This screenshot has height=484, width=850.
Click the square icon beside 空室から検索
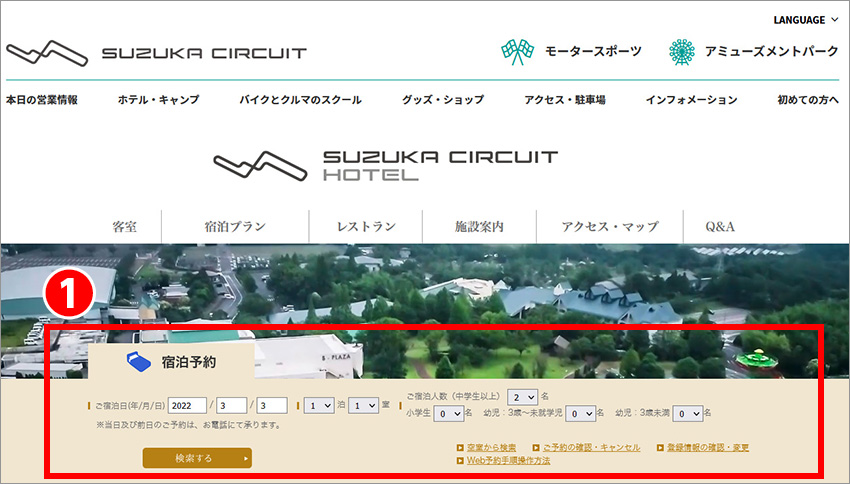[x=460, y=448]
